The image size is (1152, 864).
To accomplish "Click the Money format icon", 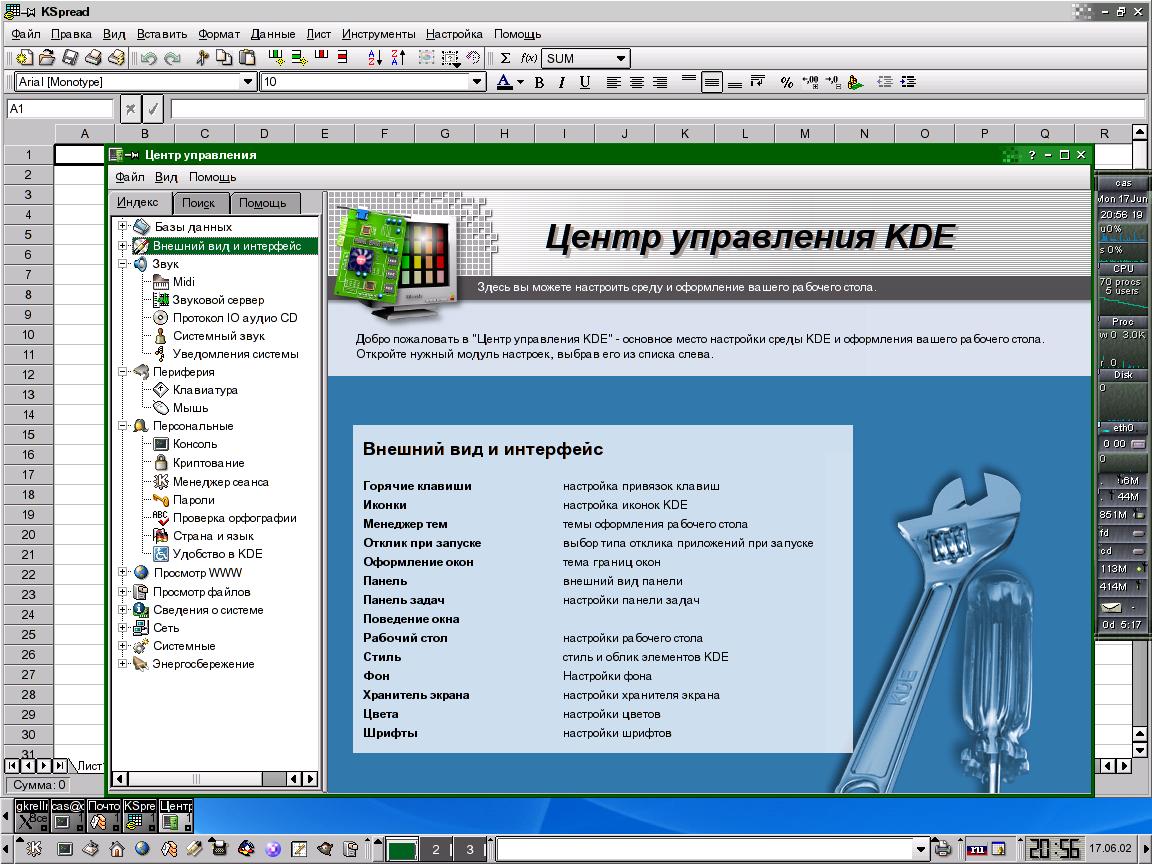I will [x=854, y=82].
